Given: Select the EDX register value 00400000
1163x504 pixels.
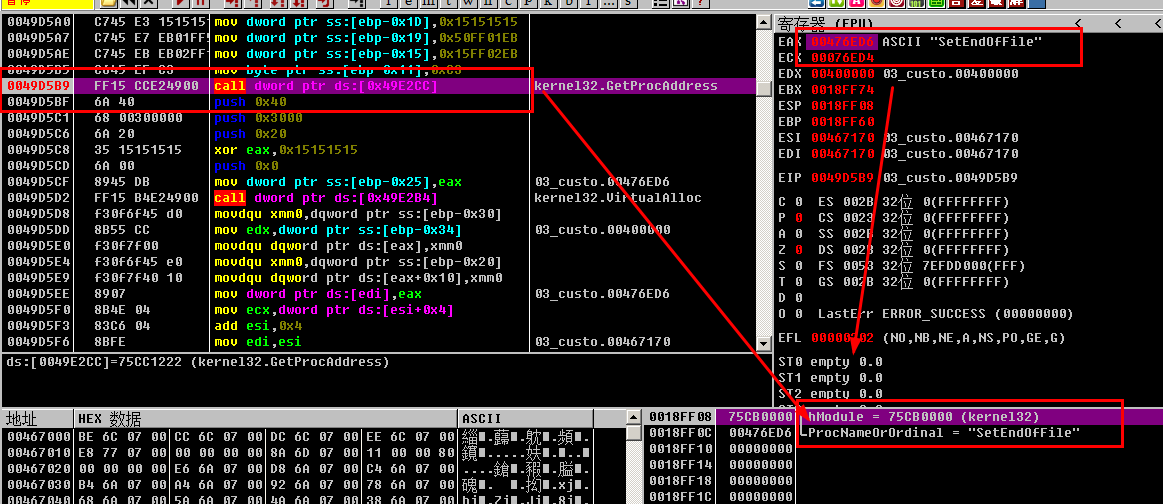Looking at the screenshot, I should pyautogui.click(x=843, y=74).
